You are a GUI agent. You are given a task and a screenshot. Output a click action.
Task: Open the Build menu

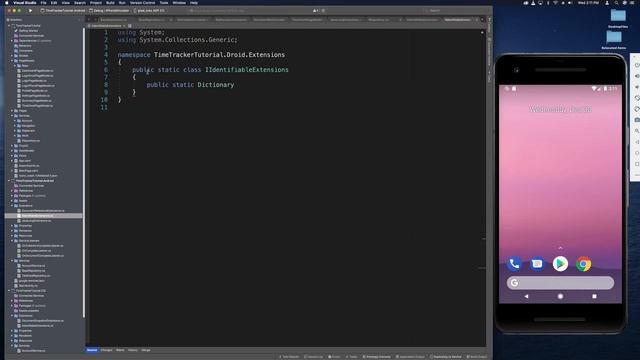pyautogui.click(x=110, y=2)
